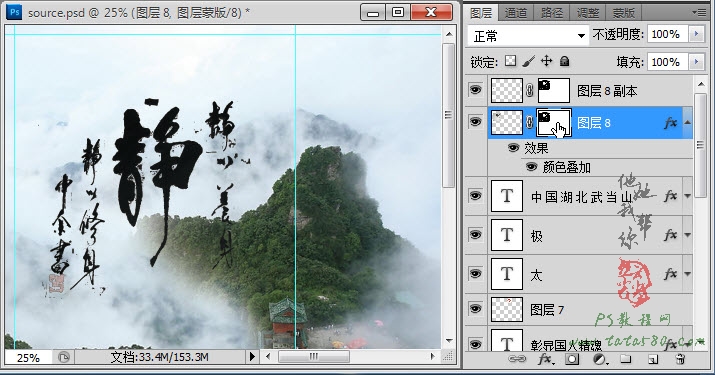
Task: Hide the 图层 8 副本 layer
Action: click(x=475, y=90)
